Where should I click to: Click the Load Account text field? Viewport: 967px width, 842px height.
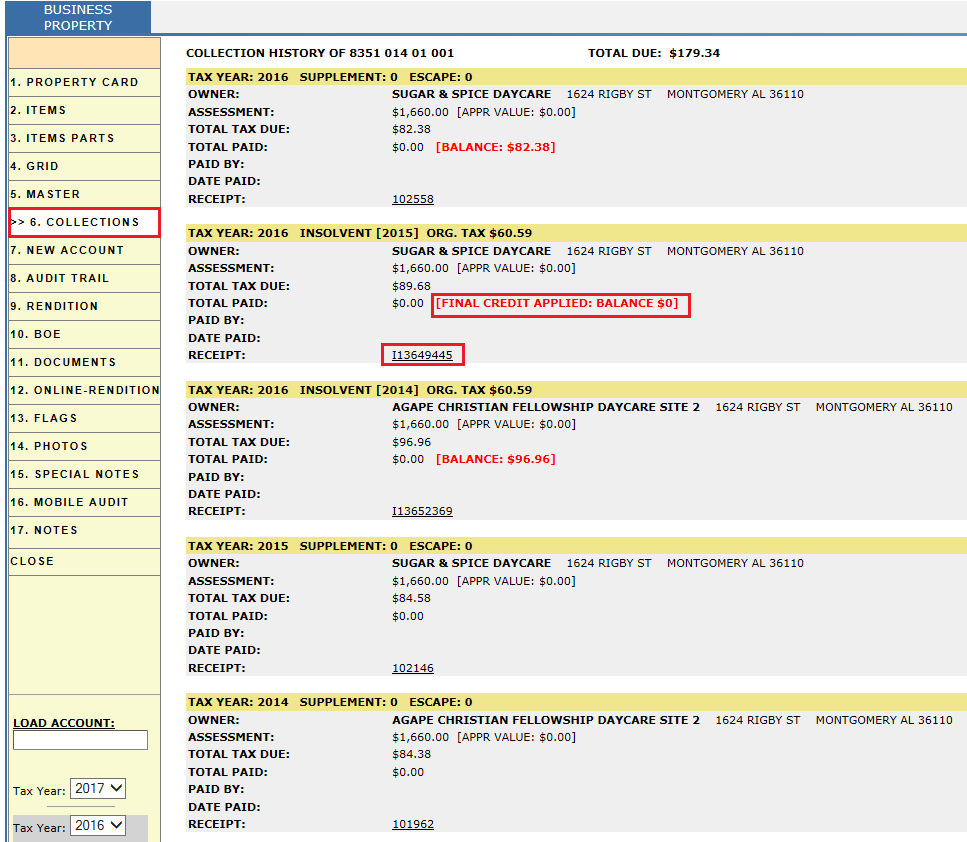(x=80, y=740)
